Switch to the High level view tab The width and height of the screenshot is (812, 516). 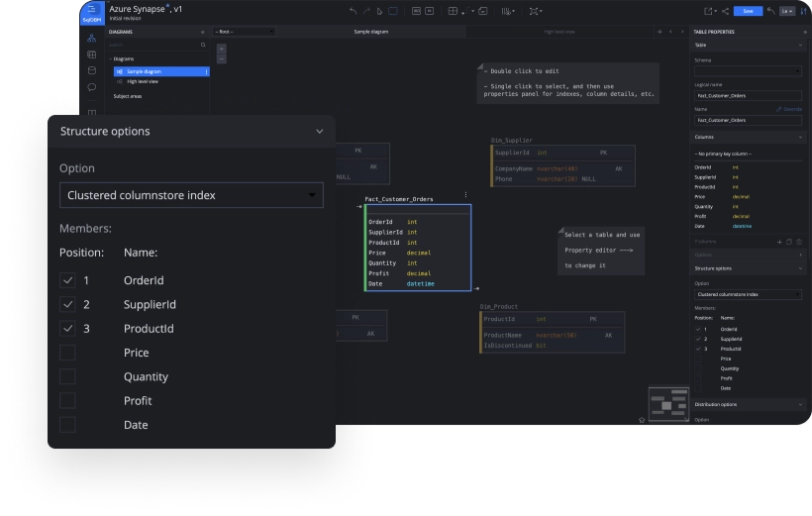[x=559, y=32]
